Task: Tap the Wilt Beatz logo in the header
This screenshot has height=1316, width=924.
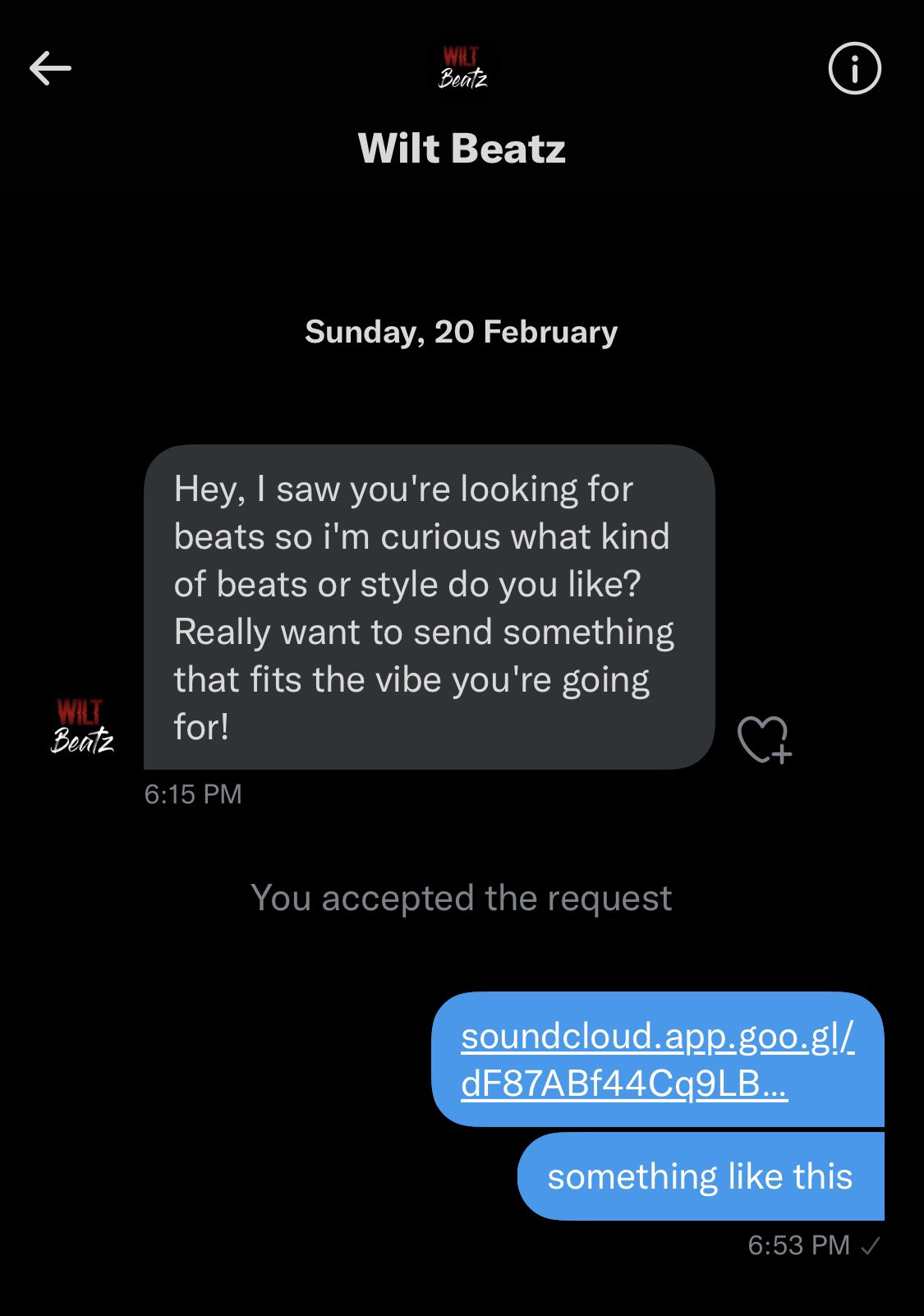Action: point(462,68)
